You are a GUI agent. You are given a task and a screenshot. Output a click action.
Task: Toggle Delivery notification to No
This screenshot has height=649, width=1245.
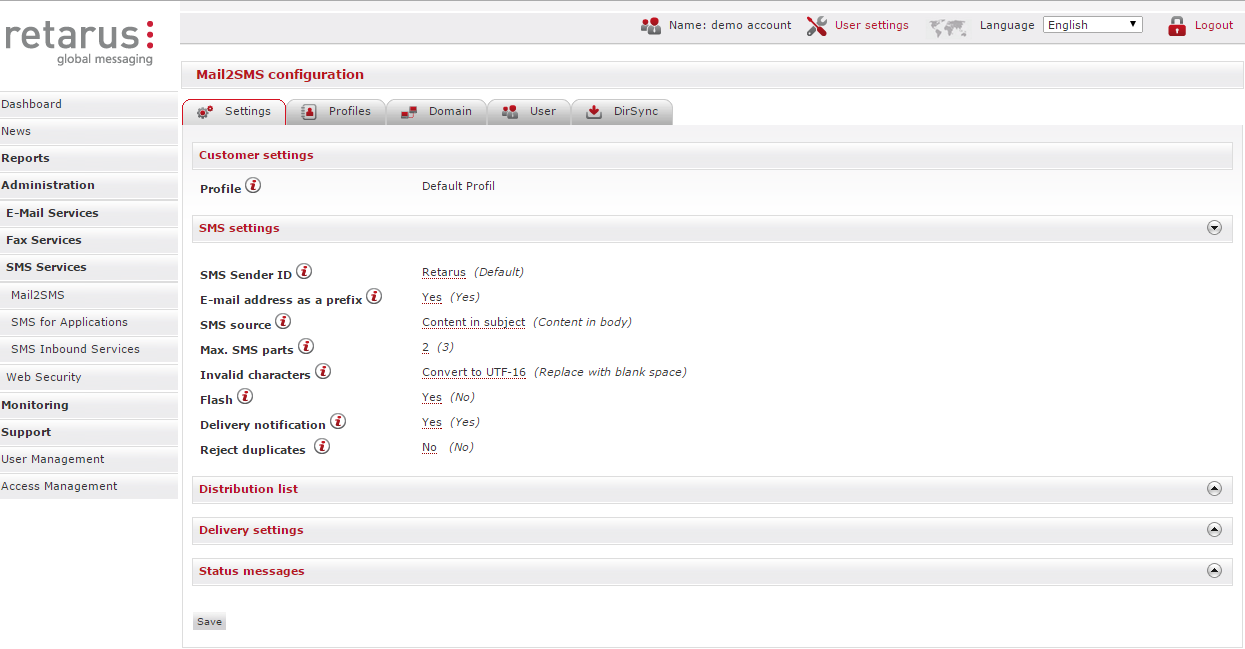tap(431, 421)
